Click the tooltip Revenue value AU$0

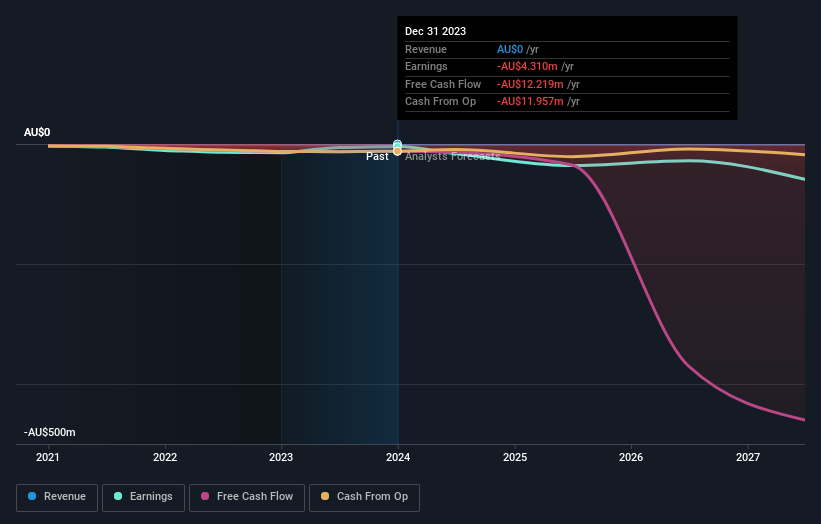[510, 49]
